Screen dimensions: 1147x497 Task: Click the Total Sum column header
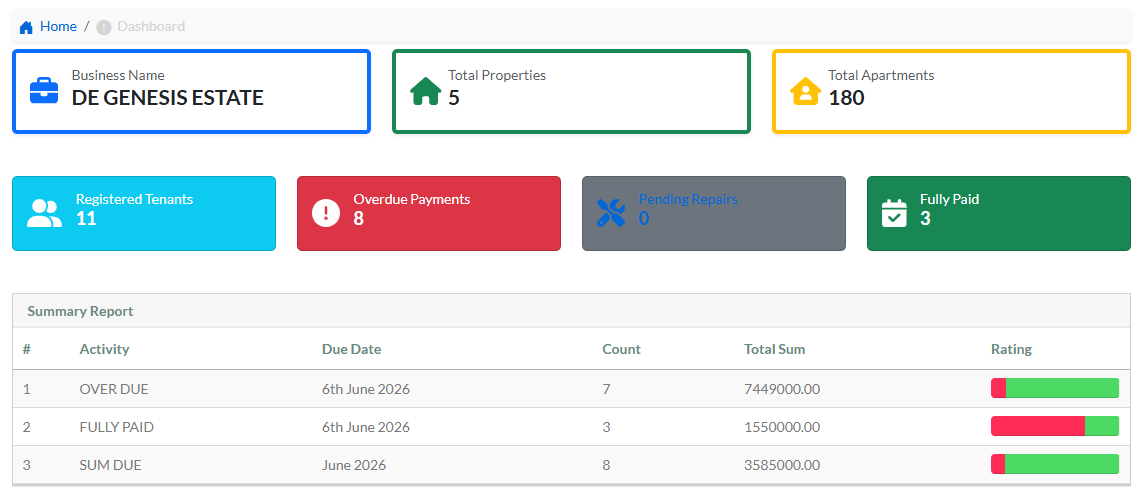tap(775, 349)
